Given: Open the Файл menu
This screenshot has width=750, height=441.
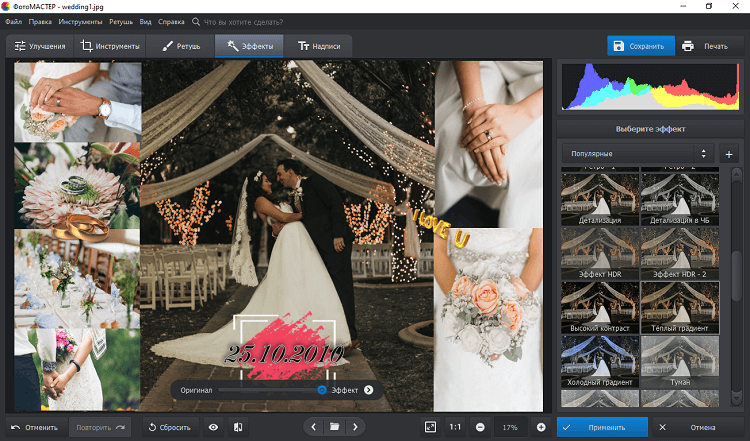Looking at the screenshot, I should 13,22.
